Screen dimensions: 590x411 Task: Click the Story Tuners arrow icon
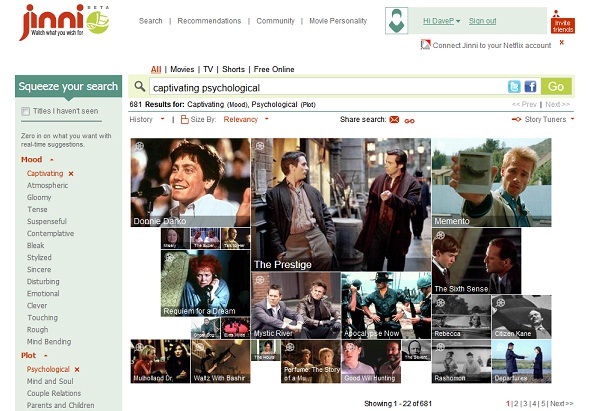click(516, 119)
